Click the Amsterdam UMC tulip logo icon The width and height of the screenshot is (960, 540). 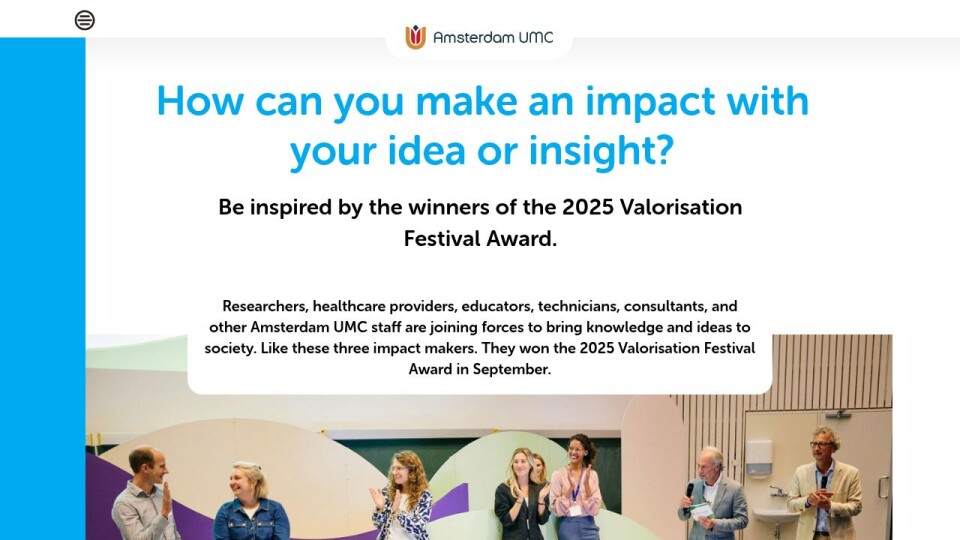click(x=415, y=38)
